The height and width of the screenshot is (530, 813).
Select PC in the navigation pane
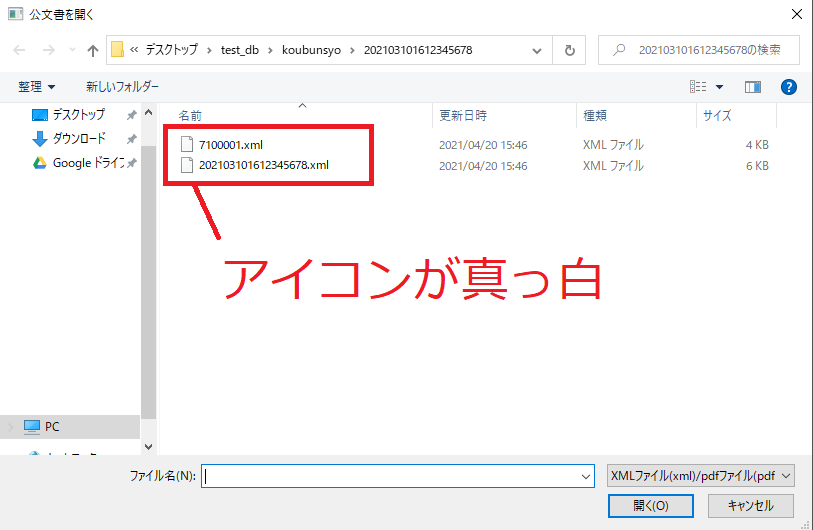51,426
